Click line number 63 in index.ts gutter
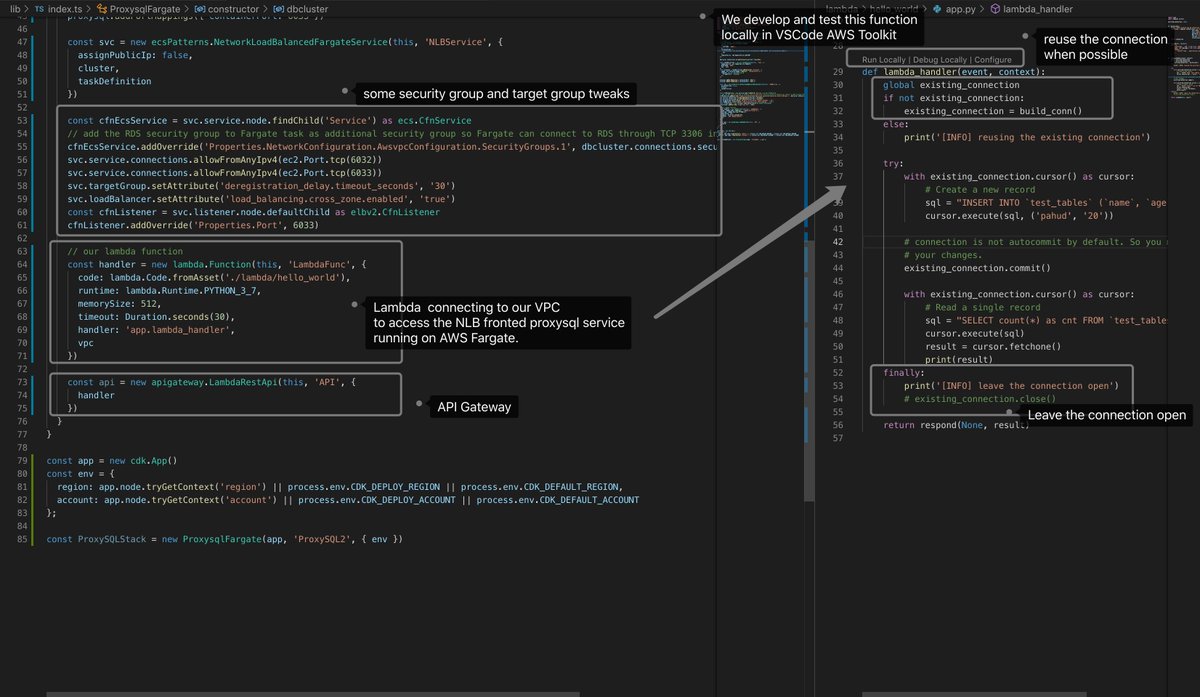This screenshot has width=1200, height=697. click(x=22, y=251)
